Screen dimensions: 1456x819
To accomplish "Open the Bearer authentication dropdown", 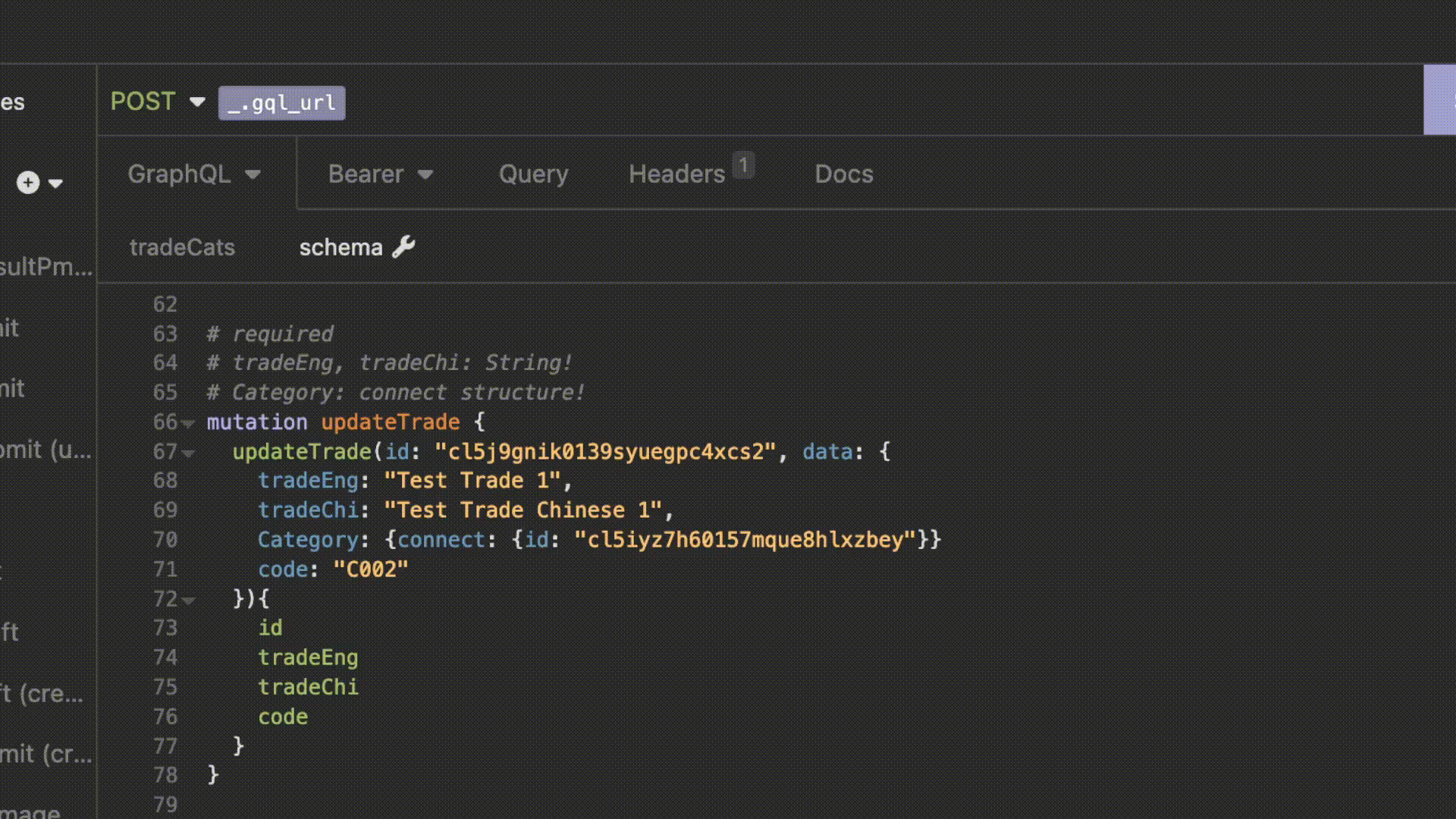I will tap(426, 174).
